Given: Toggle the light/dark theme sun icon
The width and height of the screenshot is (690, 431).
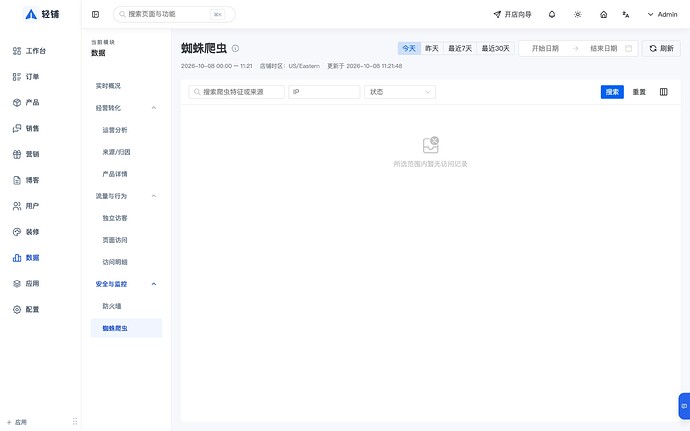Looking at the screenshot, I should click(x=578, y=15).
